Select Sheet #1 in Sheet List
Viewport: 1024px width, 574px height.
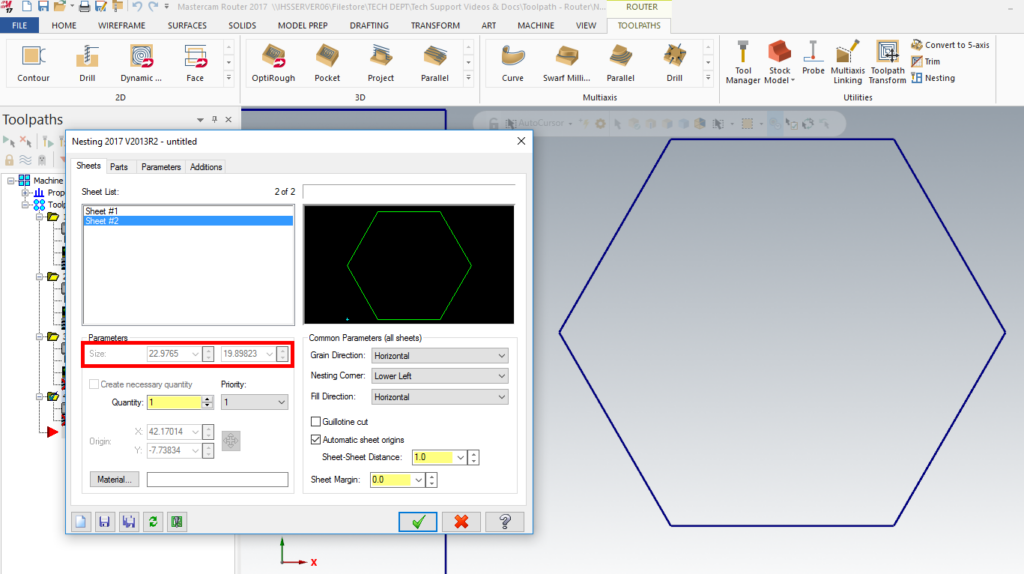[188, 211]
